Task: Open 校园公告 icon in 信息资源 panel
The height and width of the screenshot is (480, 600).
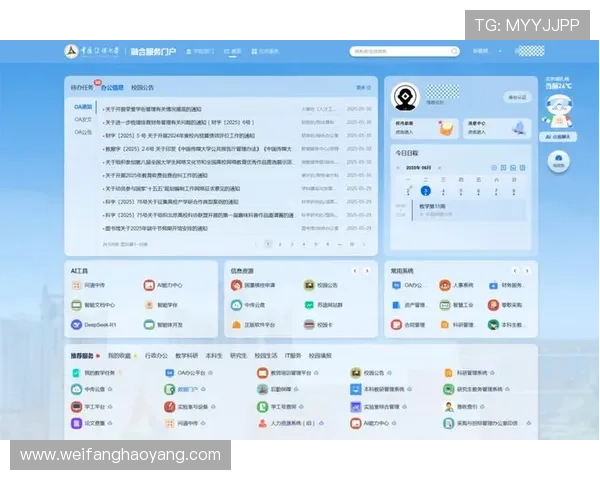Action: (309, 285)
